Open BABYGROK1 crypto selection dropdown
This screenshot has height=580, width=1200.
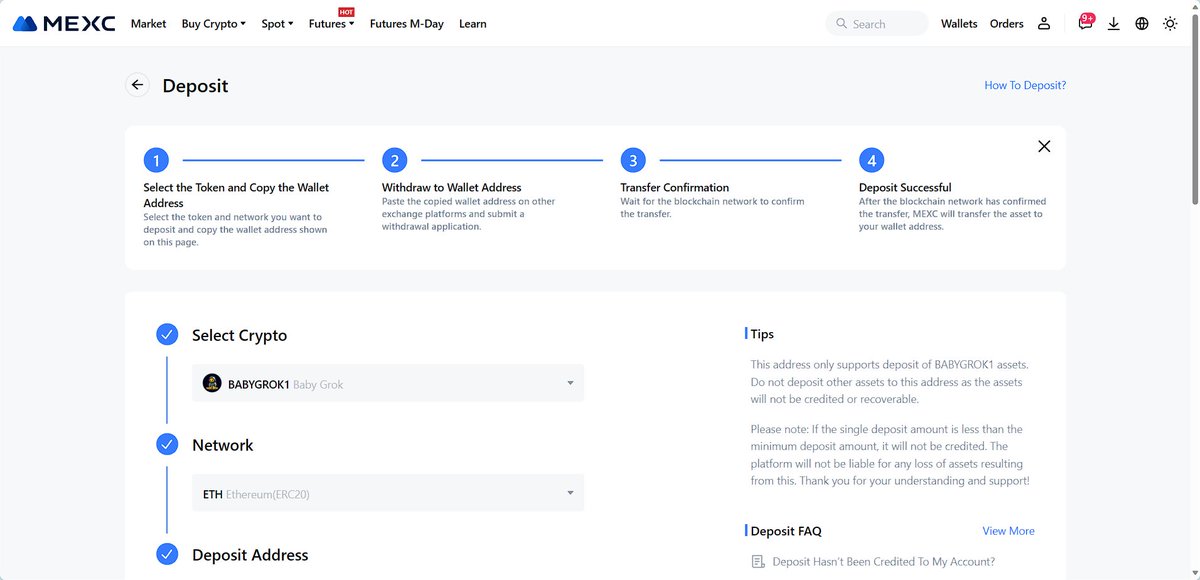388,383
